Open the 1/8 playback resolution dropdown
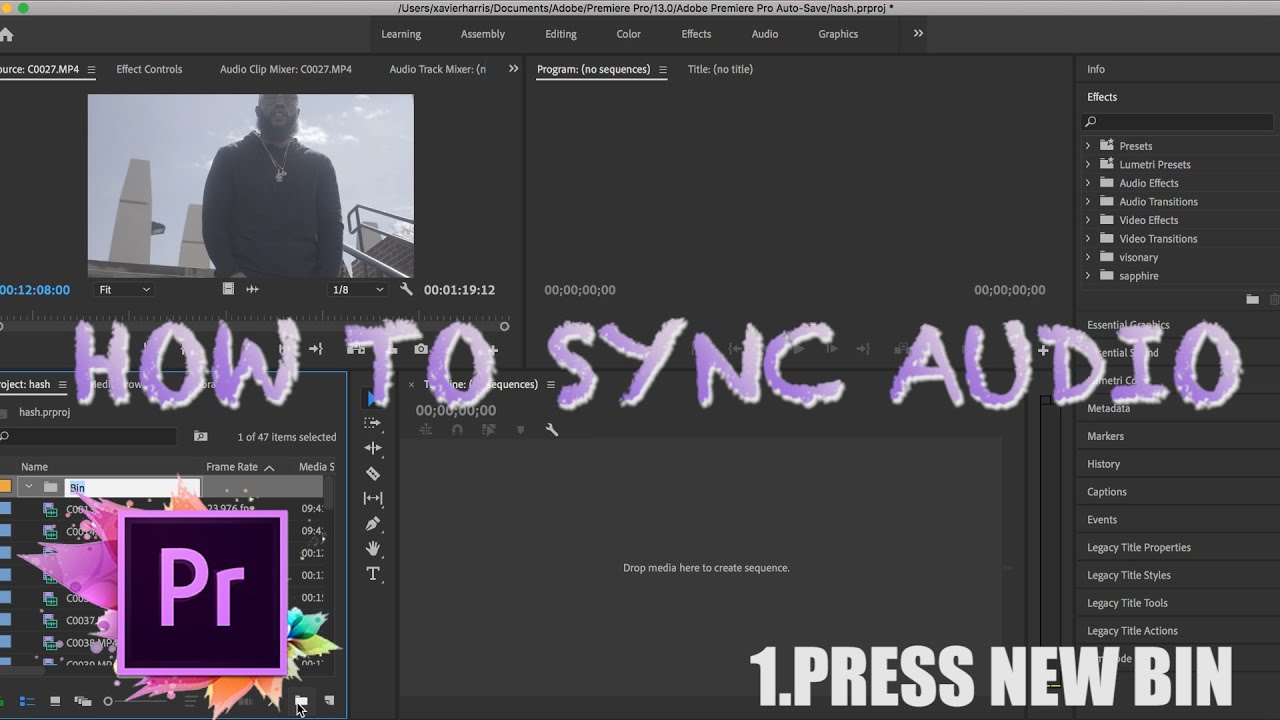1280x720 pixels. click(x=358, y=290)
